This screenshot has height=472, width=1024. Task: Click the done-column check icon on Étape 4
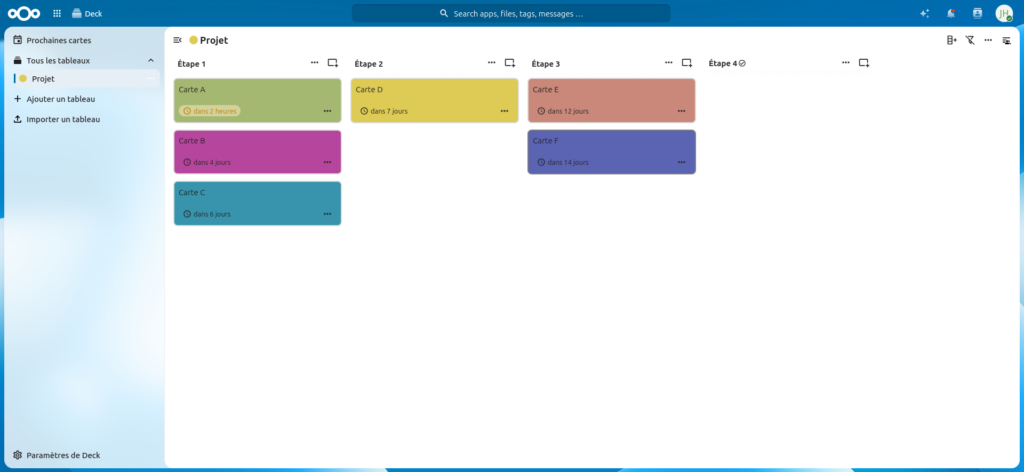743,63
